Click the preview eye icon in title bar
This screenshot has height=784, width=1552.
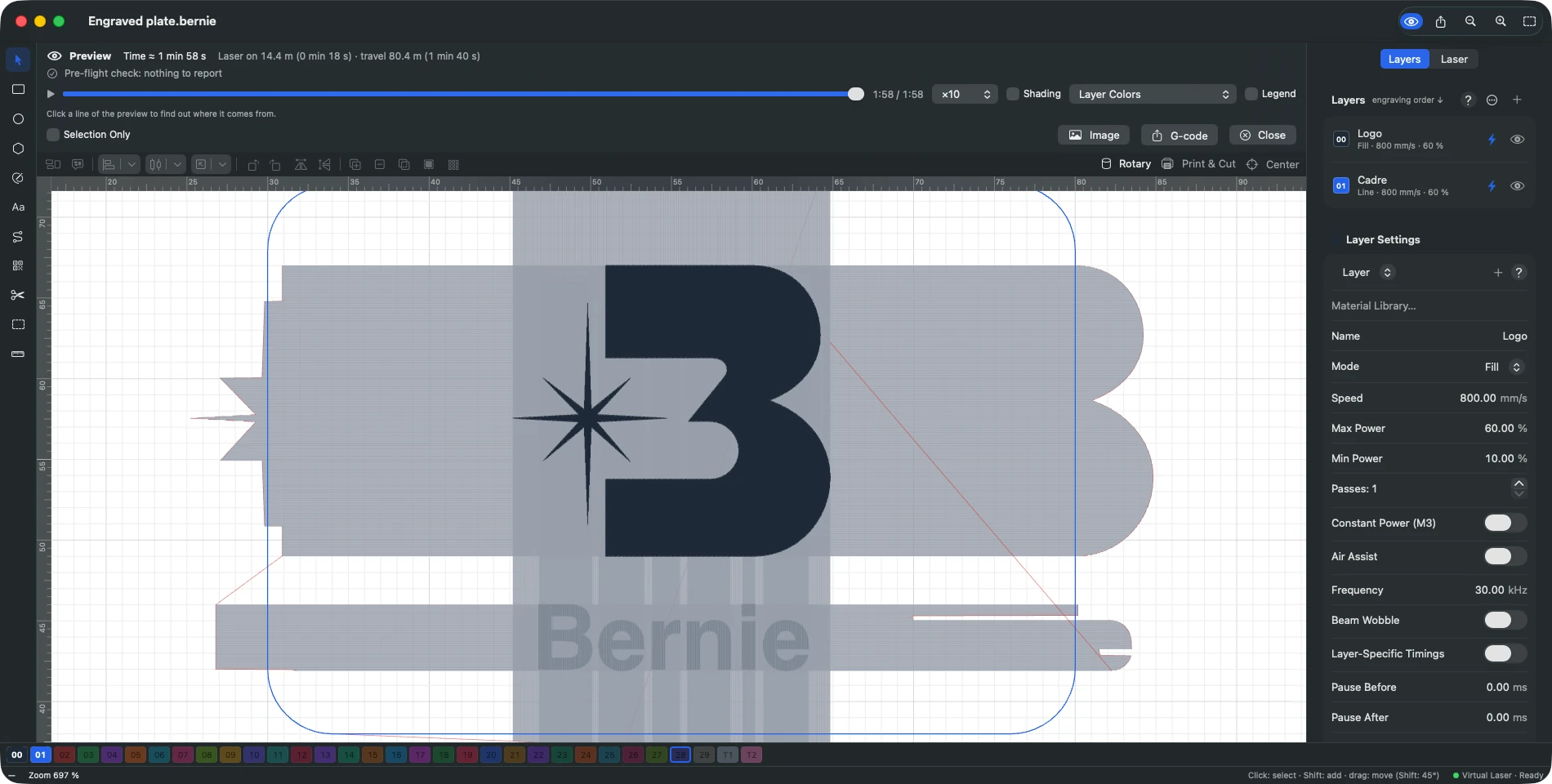click(x=1411, y=21)
